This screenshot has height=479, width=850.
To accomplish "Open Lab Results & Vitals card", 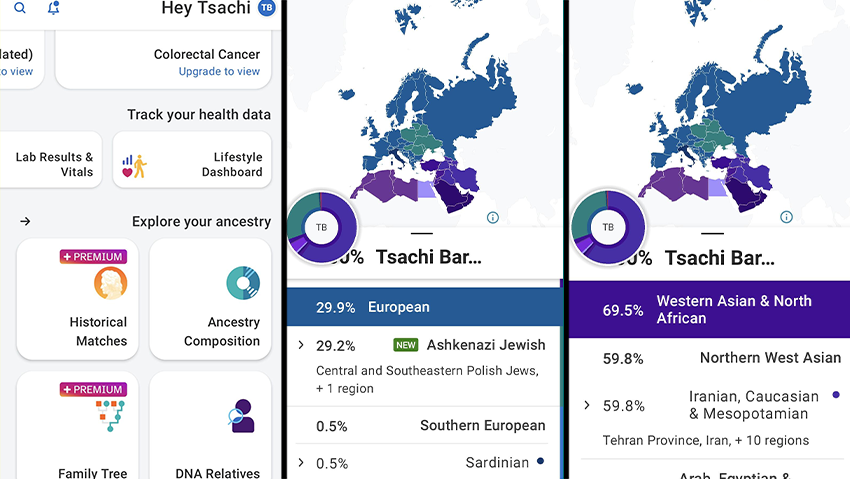I will point(52,164).
